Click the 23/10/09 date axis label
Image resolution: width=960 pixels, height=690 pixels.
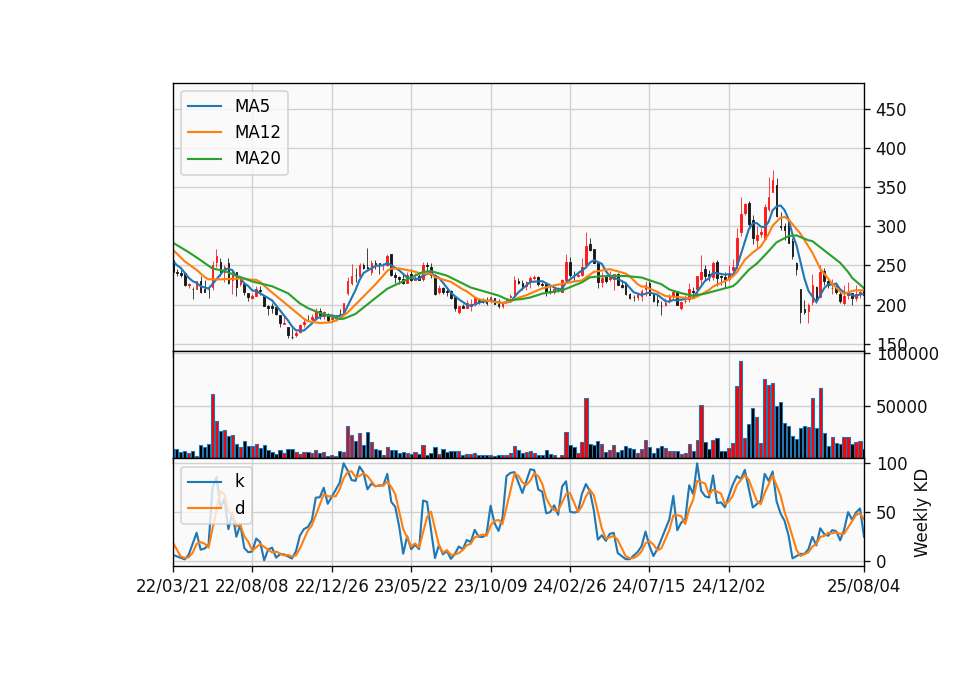pyautogui.click(x=490, y=586)
